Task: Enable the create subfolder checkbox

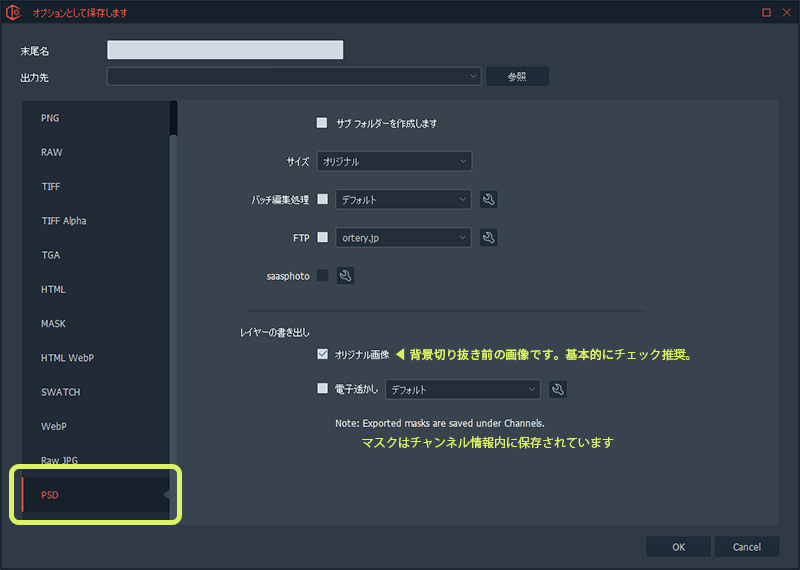Action: pos(322,123)
